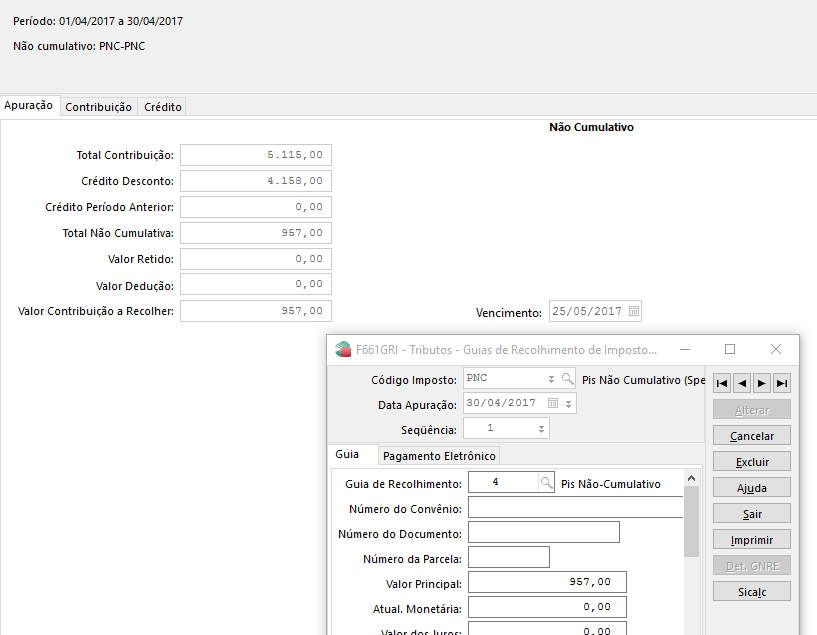
Task: Click 'Não cumulativo: PNC-PNC' text
Action: coord(79,46)
